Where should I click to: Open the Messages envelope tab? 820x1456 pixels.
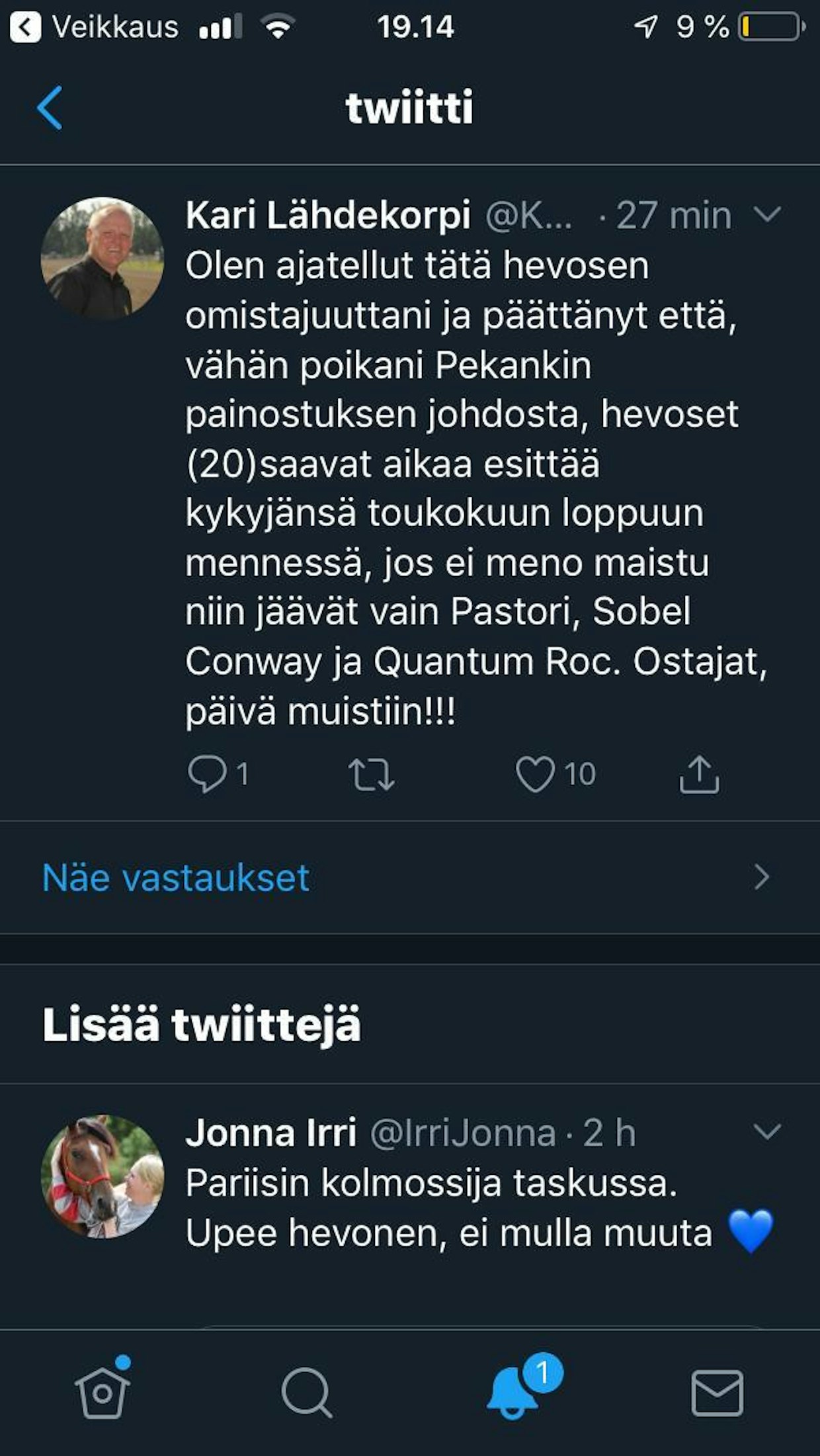click(x=717, y=1392)
